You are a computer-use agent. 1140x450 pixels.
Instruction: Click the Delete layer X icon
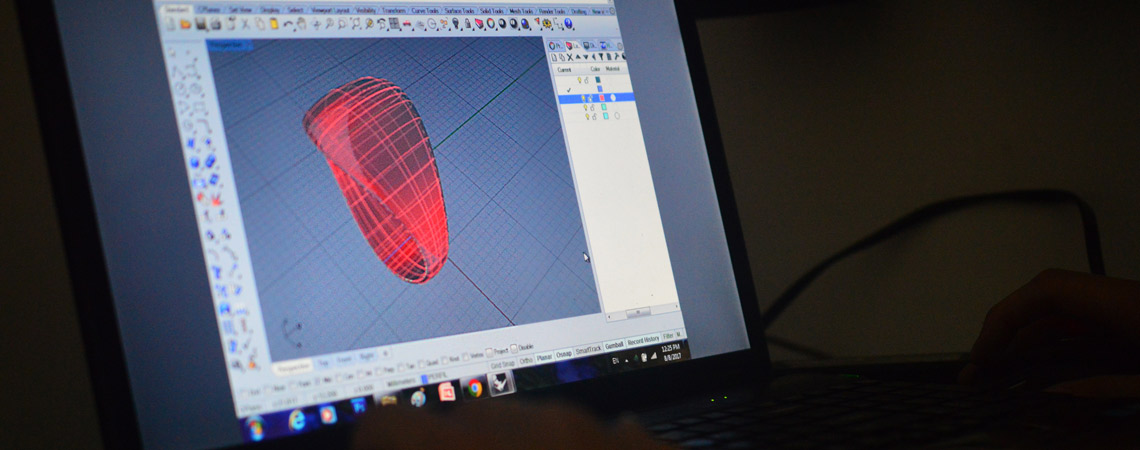570,57
